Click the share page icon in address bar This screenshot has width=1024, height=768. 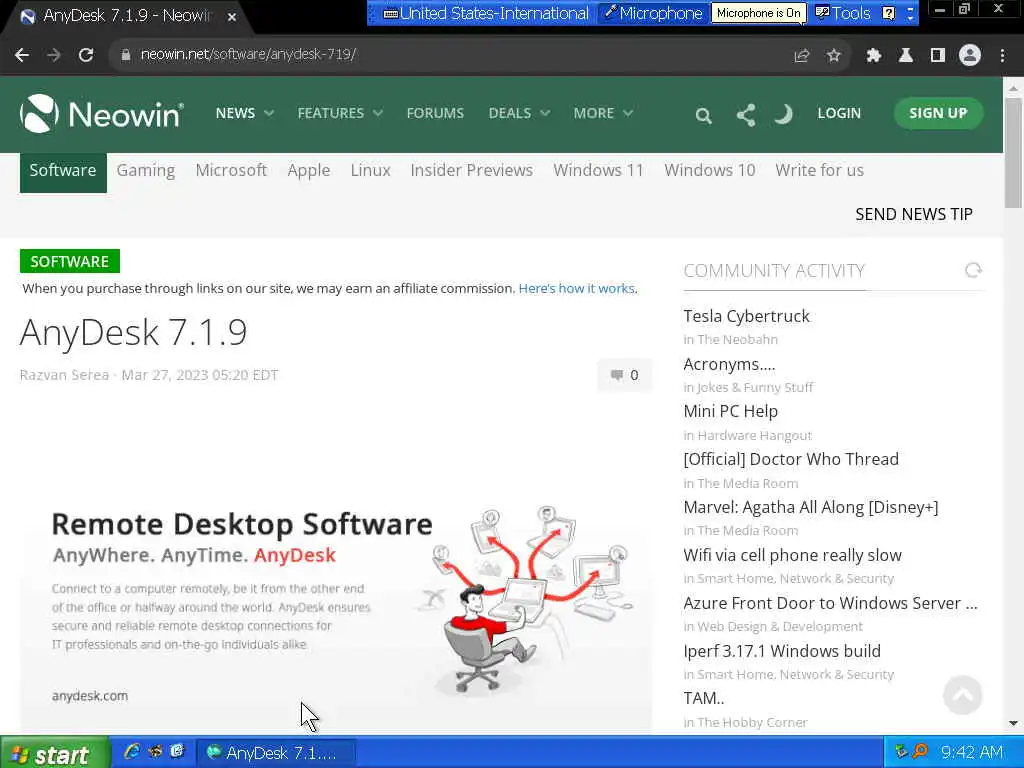coord(801,56)
